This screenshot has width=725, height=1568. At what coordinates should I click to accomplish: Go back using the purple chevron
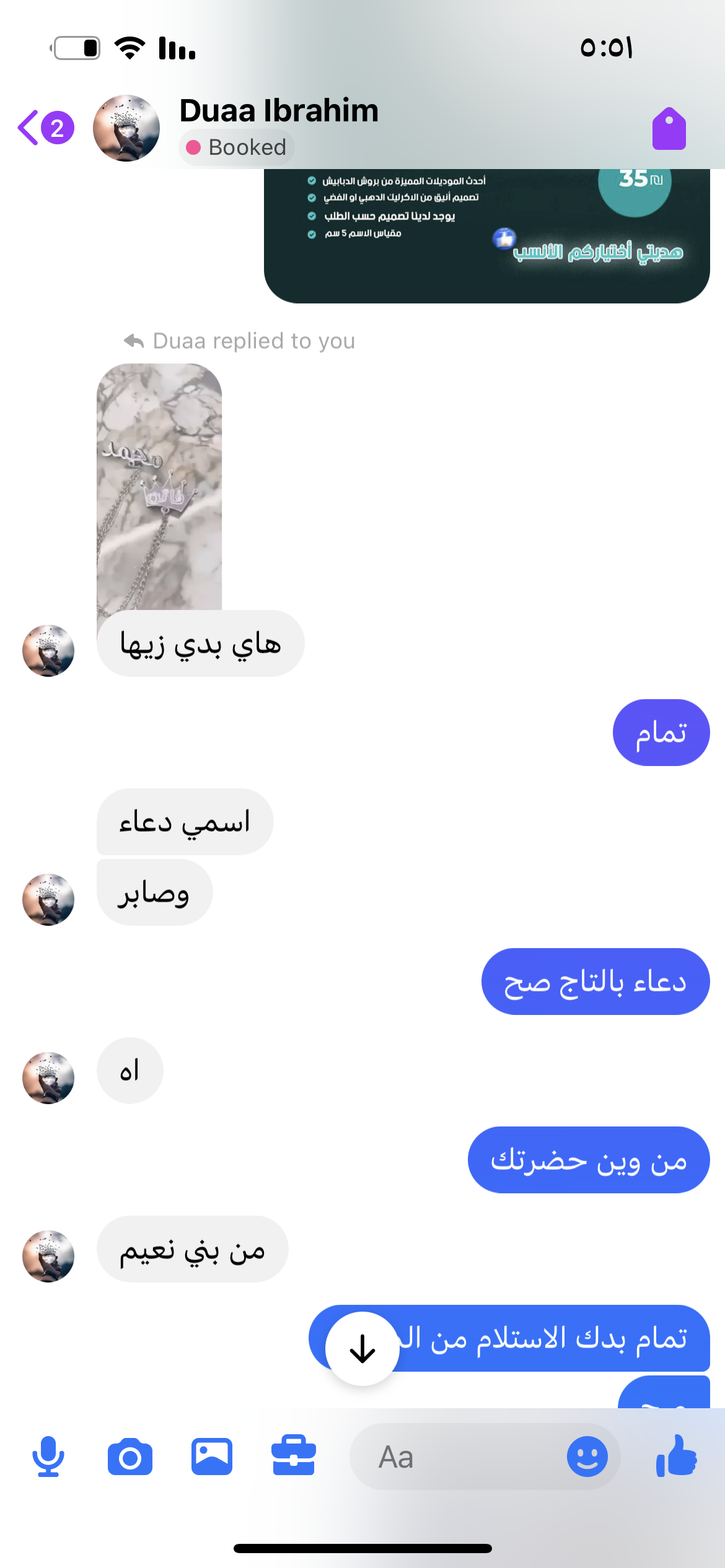28,128
